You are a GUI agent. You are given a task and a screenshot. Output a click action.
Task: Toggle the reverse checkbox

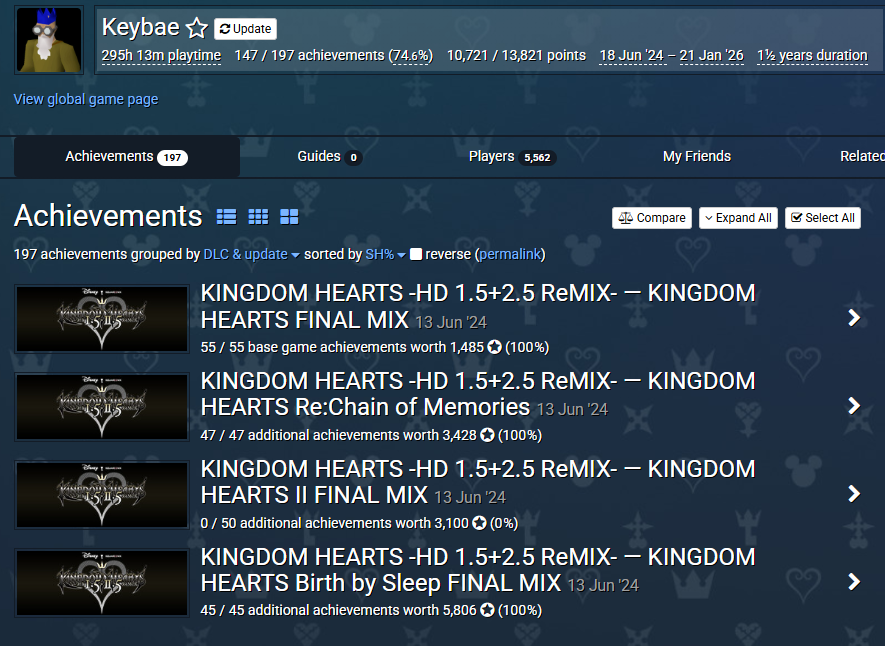(416, 254)
